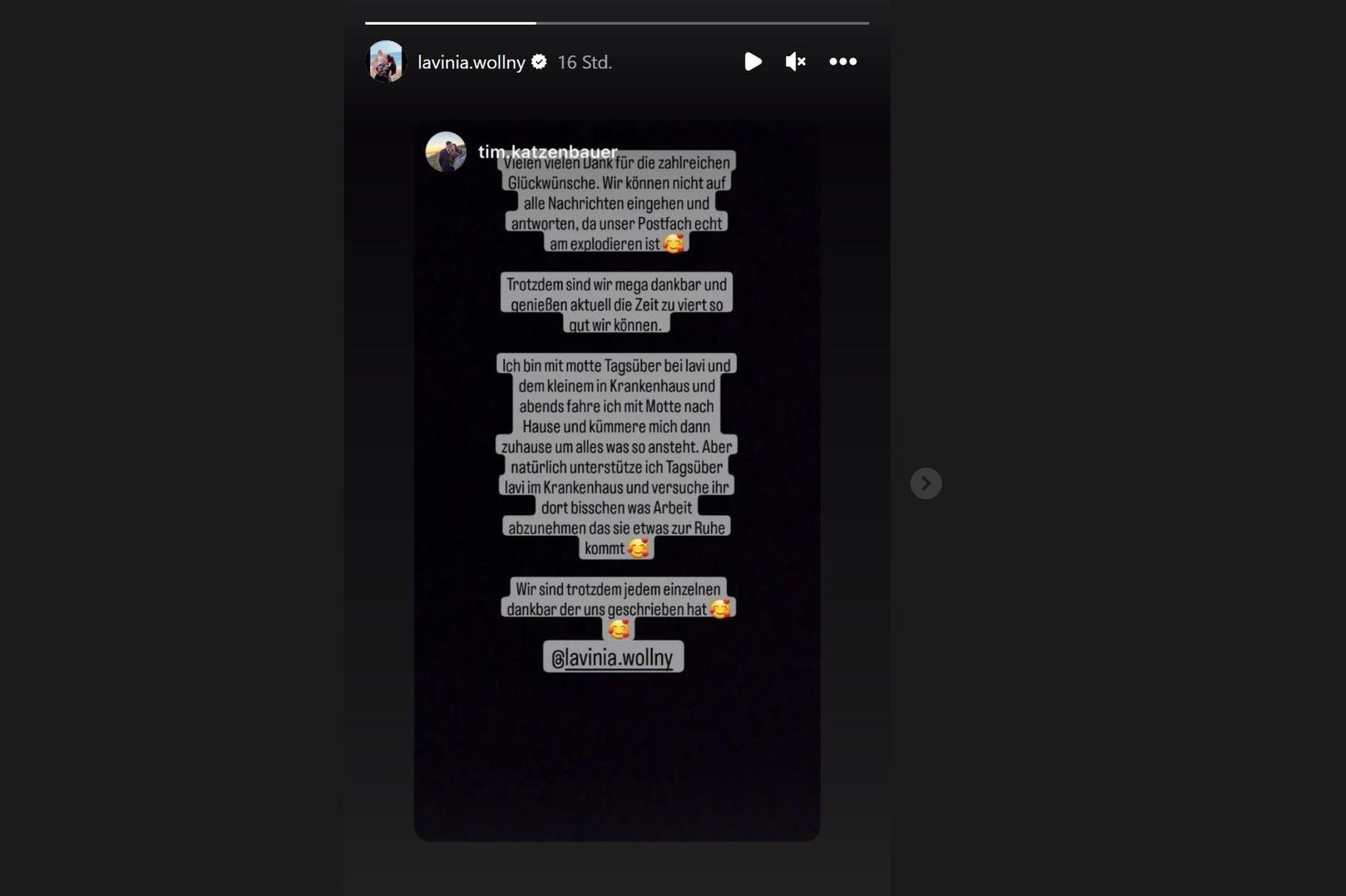Unmute the story audio

[795, 62]
